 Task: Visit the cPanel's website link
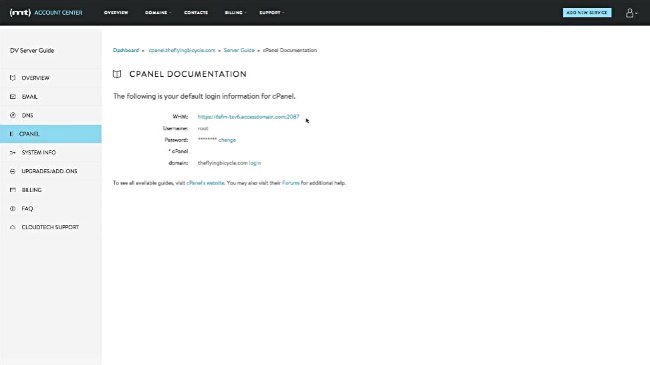[x=205, y=183]
